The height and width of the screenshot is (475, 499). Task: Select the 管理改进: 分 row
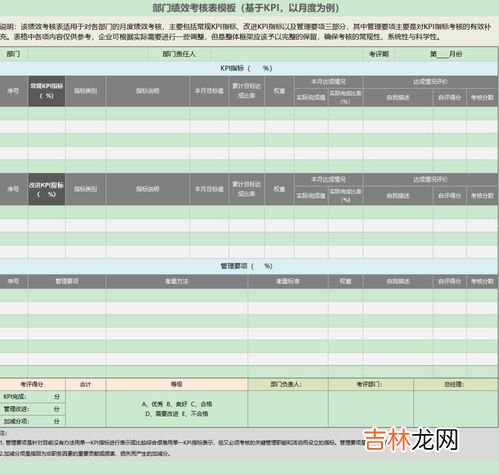coord(32,409)
